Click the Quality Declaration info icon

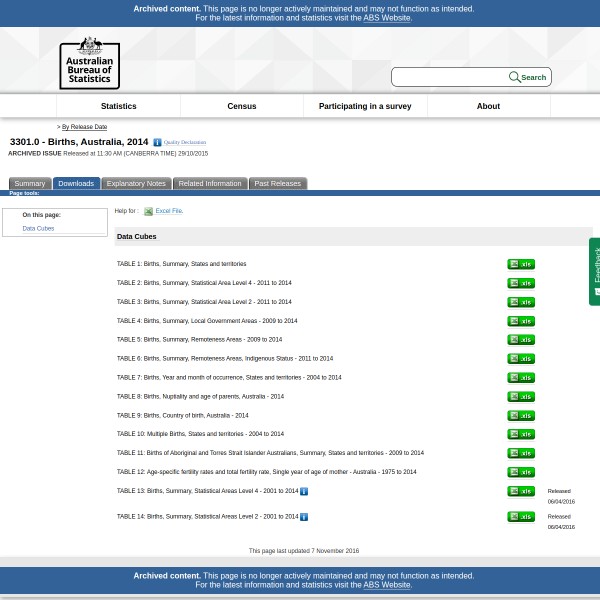tap(157, 143)
